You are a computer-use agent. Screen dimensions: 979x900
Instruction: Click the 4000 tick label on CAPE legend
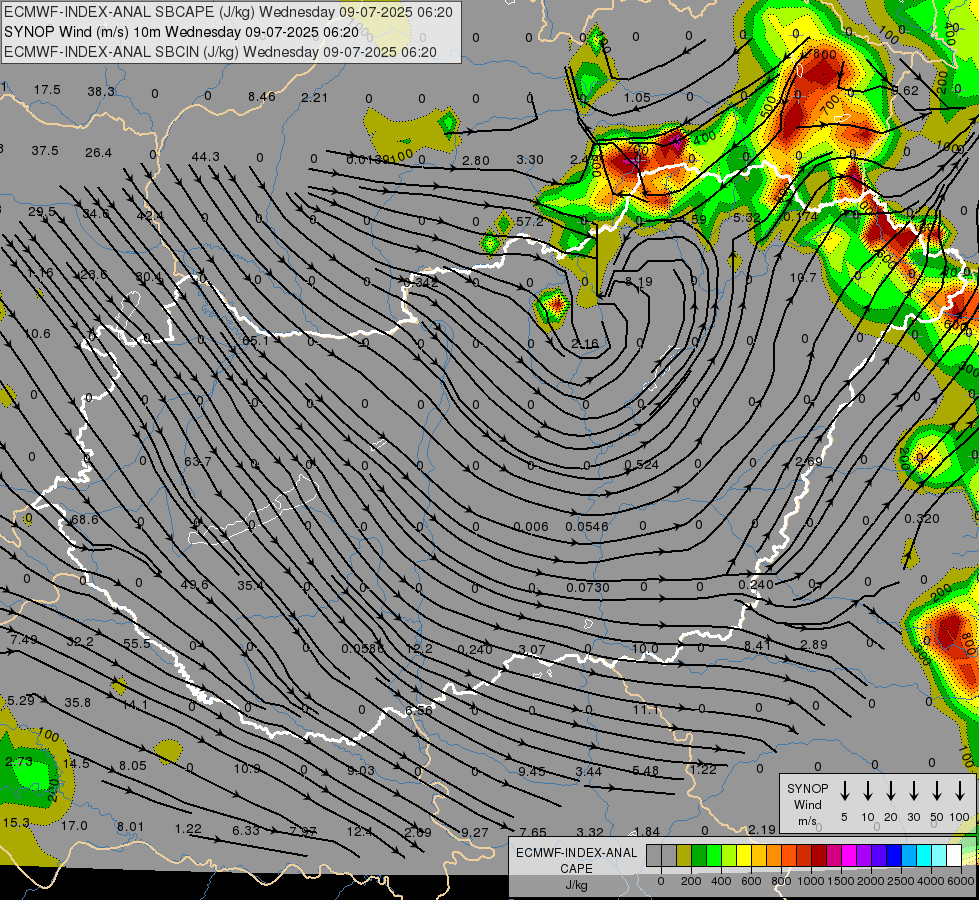point(932,881)
